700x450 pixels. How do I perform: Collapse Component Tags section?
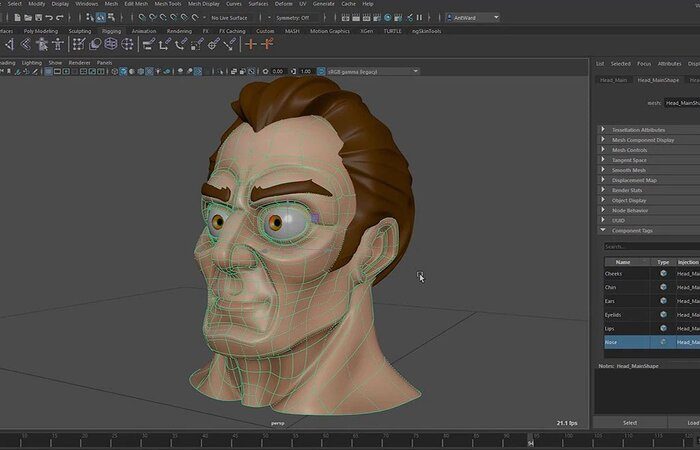click(603, 230)
